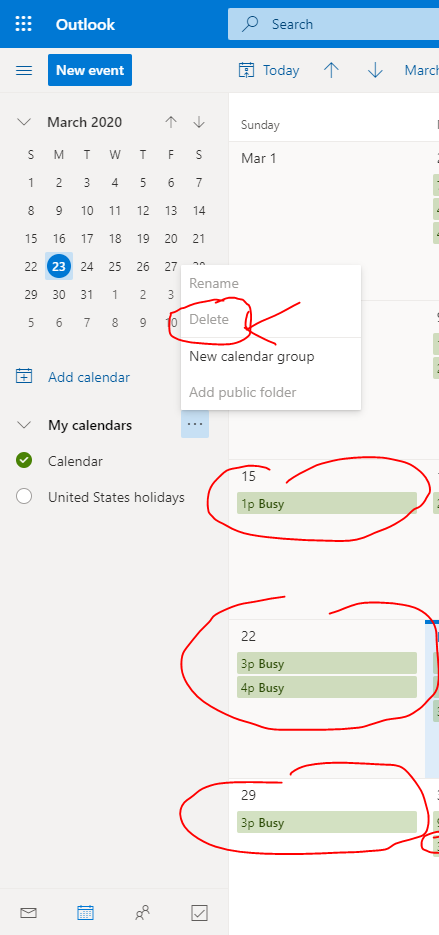Click in the Search box

pyautogui.click(x=334, y=24)
